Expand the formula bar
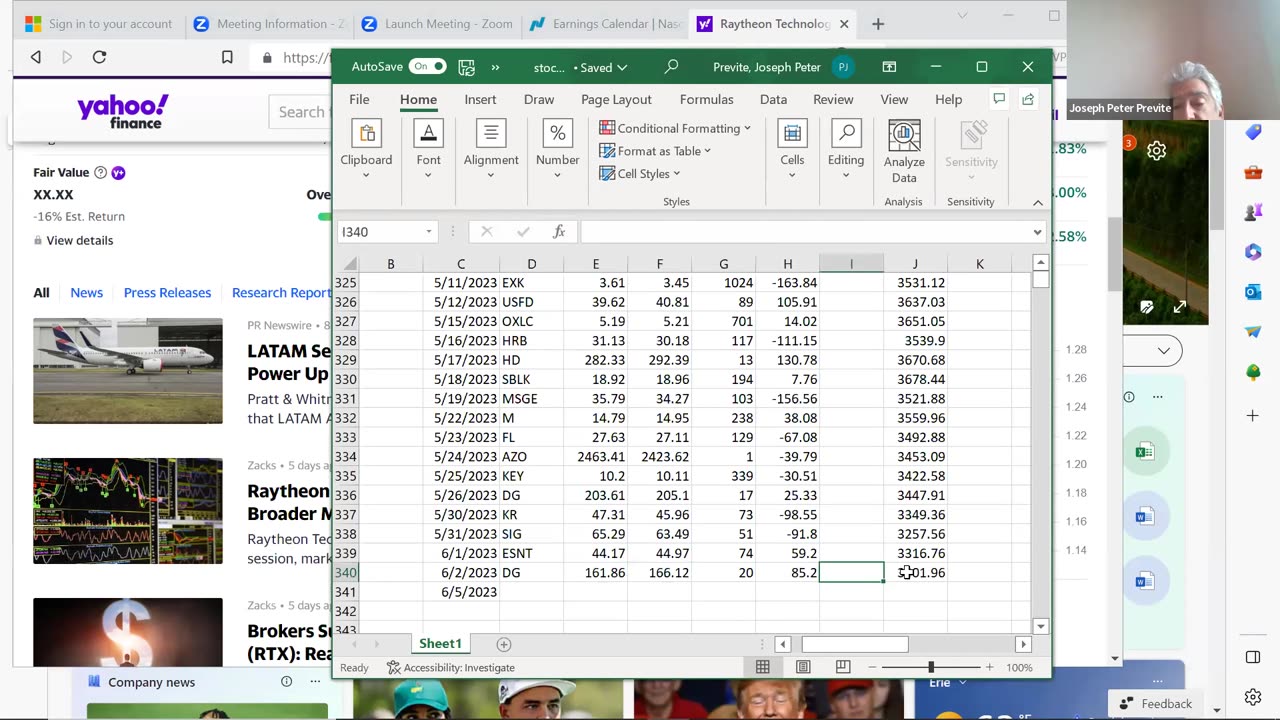 (1037, 232)
